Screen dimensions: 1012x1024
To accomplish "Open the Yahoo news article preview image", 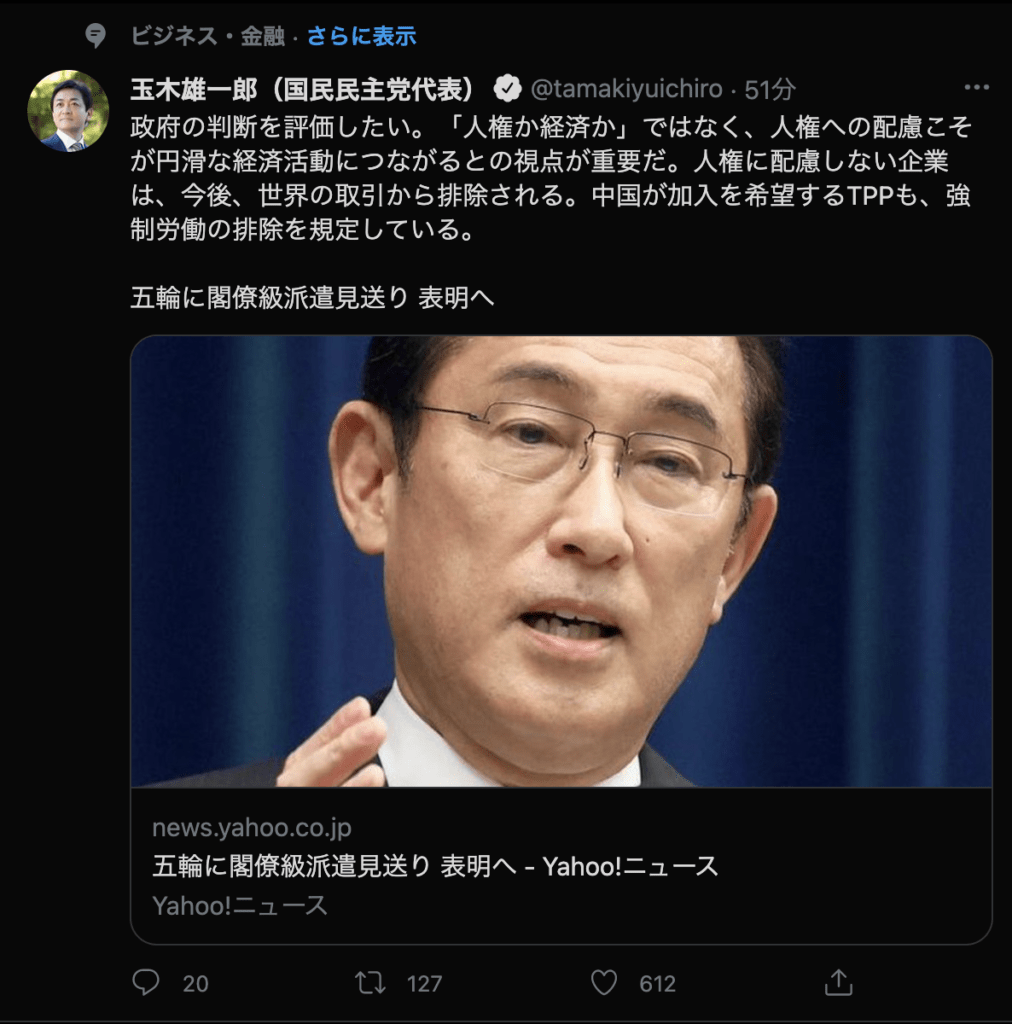I will pyautogui.click(x=561, y=562).
